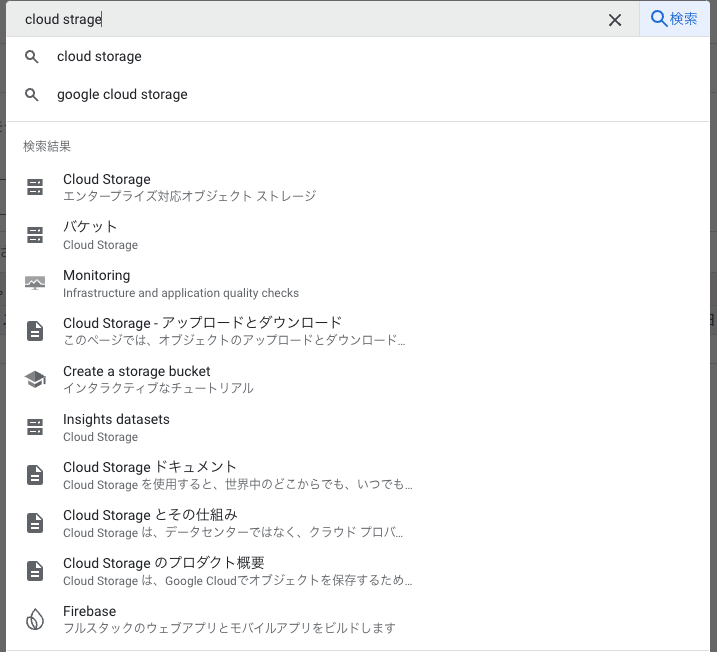Open the Monitoring result
This screenshot has width=717, height=652.
click(358, 283)
